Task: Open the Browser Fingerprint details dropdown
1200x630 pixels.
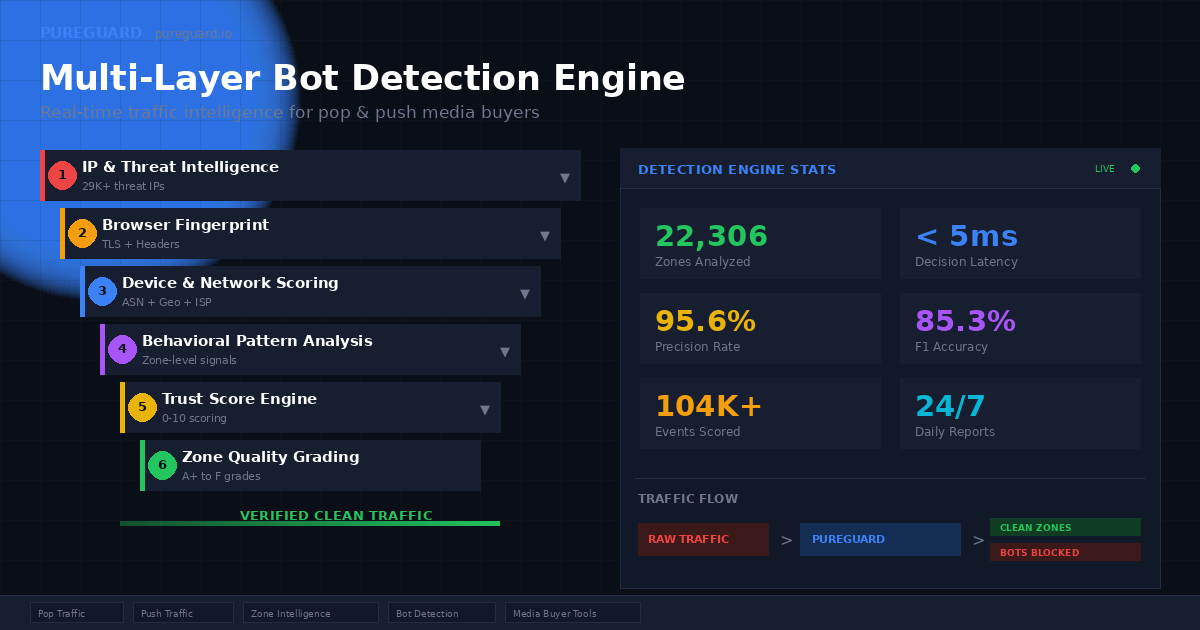Action: 545,234
